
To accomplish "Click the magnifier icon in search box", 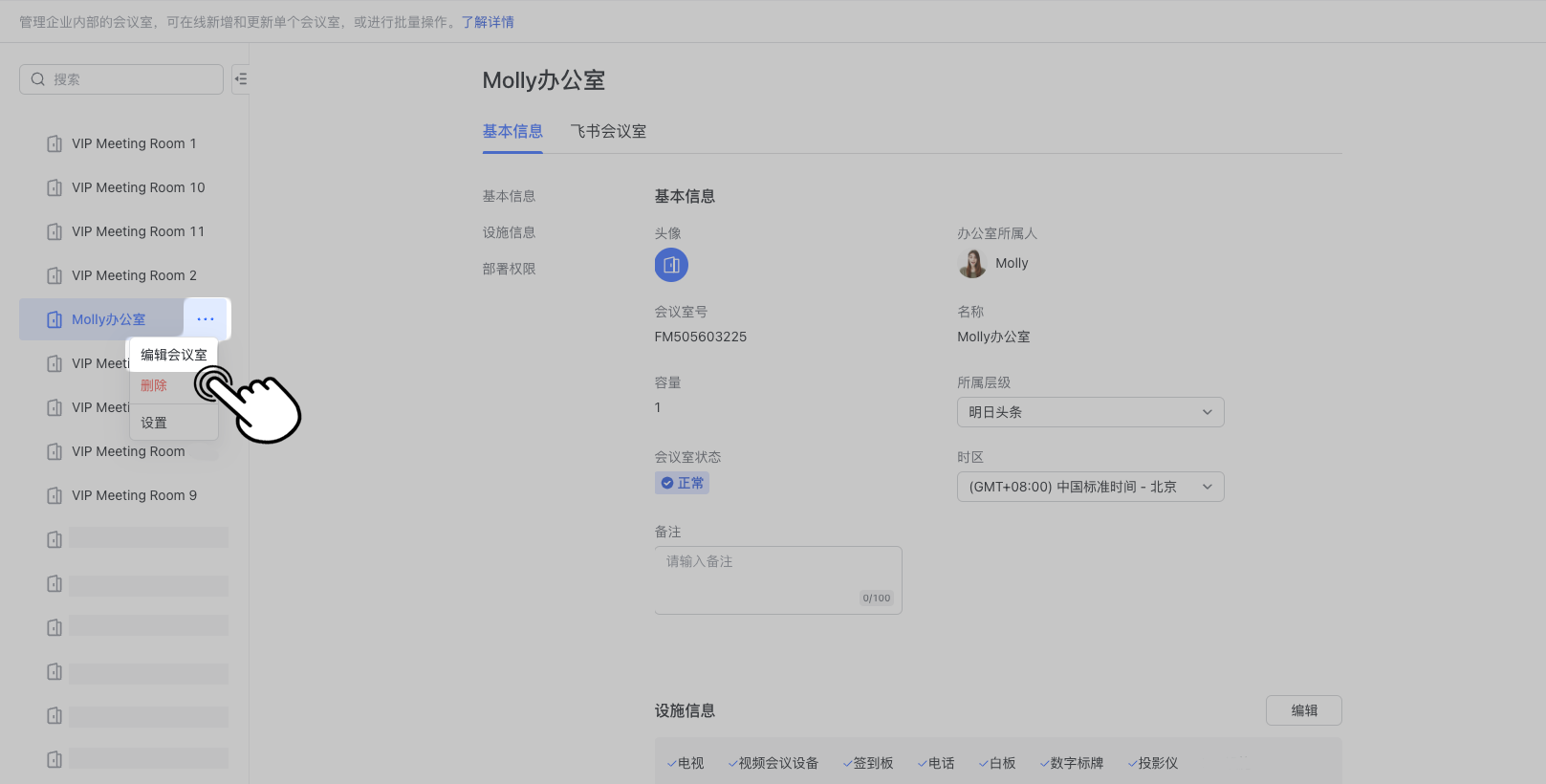I will click(38, 79).
